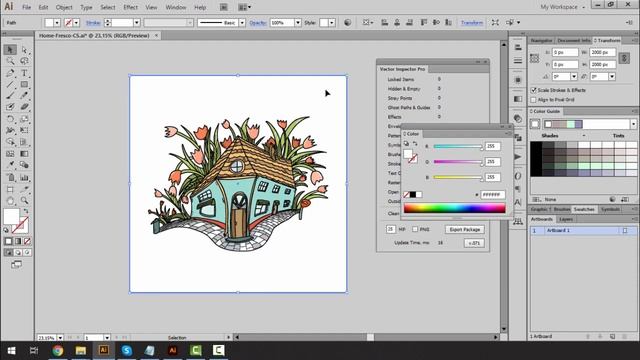Open the Style dropdown
Image resolution: width=640 pixels, height=360 pixels.
point(332,23)
